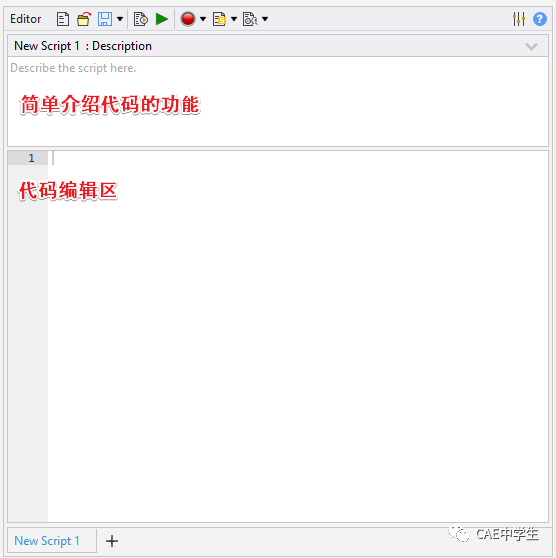Expand the save options arrow
The width and height of the screenshot is (556, 558).
point(120,19)
